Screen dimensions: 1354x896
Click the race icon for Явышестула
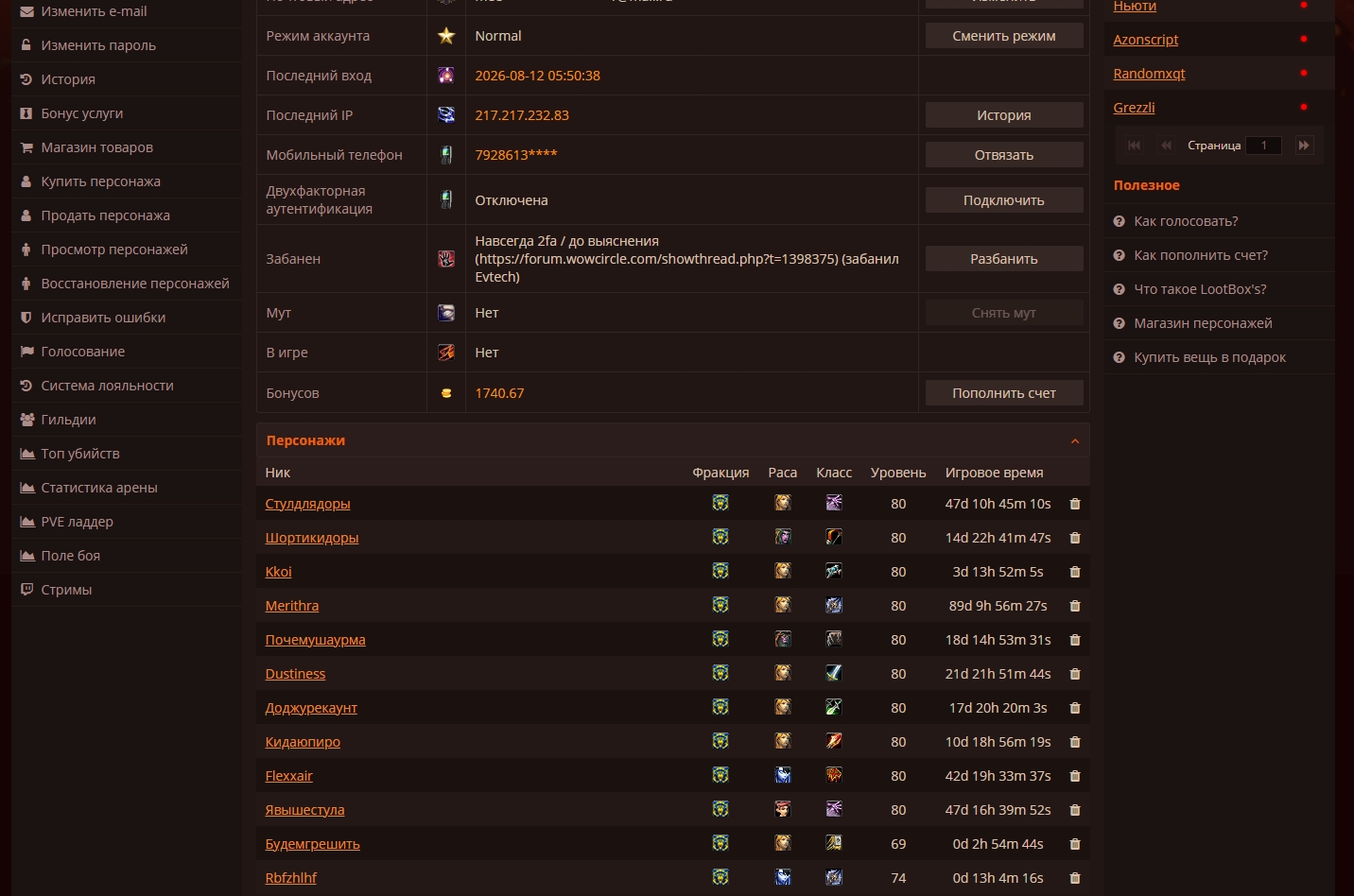(x=783, y=809)
